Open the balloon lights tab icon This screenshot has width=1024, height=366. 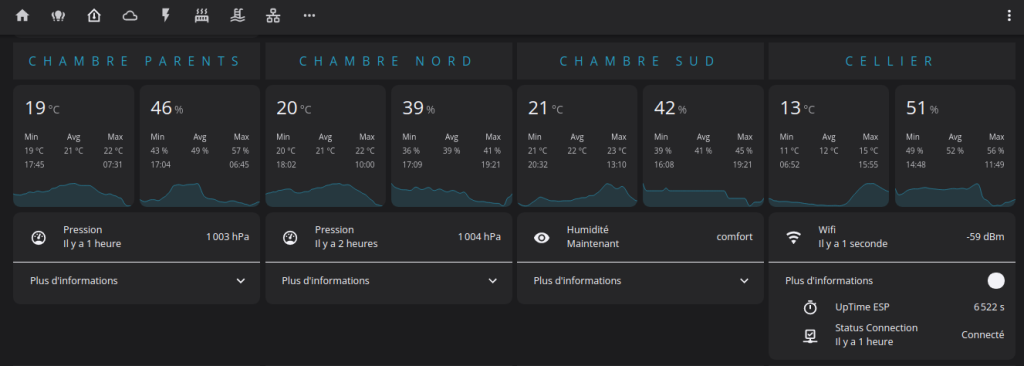pyautogui.click(x=58, y=16)
